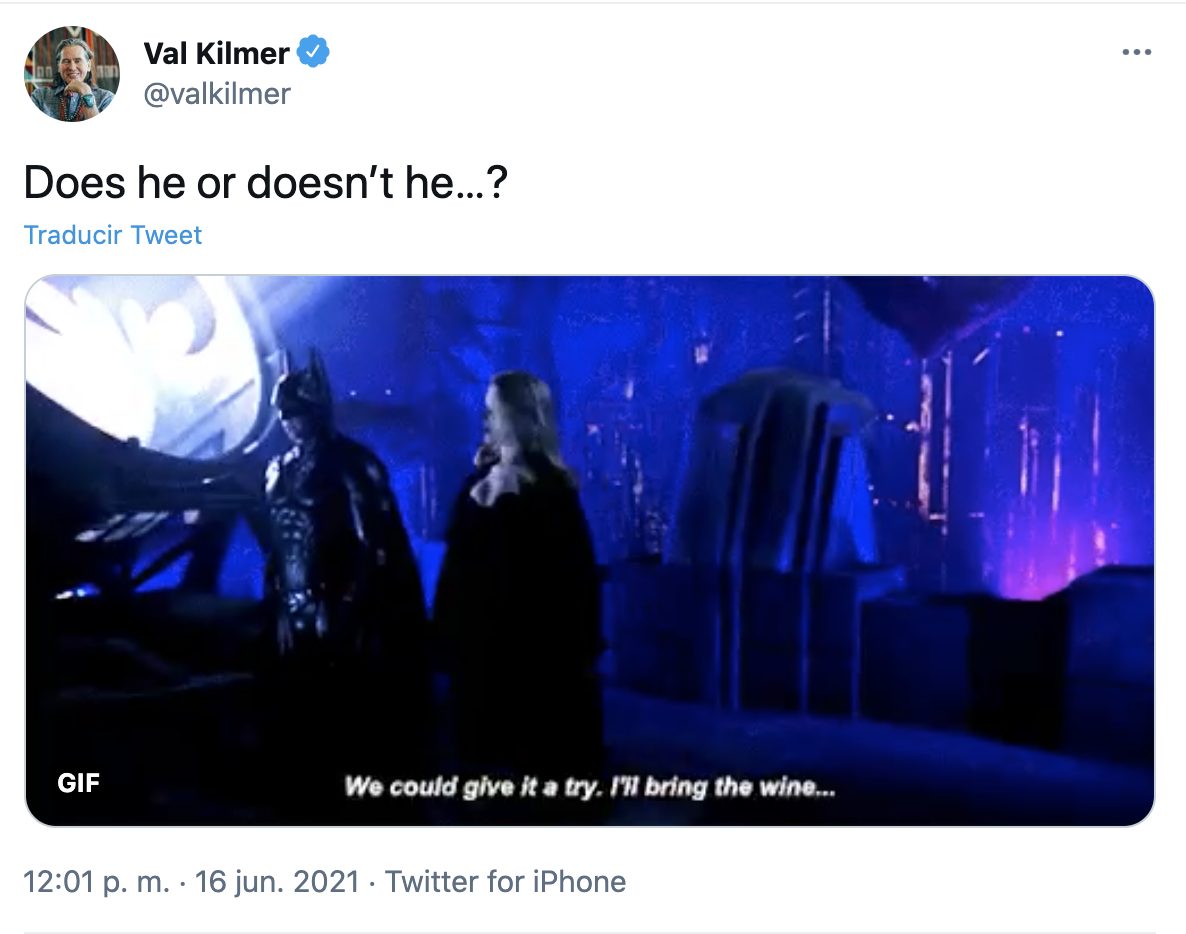Click the Traducir Tweet link

(113, 235)
